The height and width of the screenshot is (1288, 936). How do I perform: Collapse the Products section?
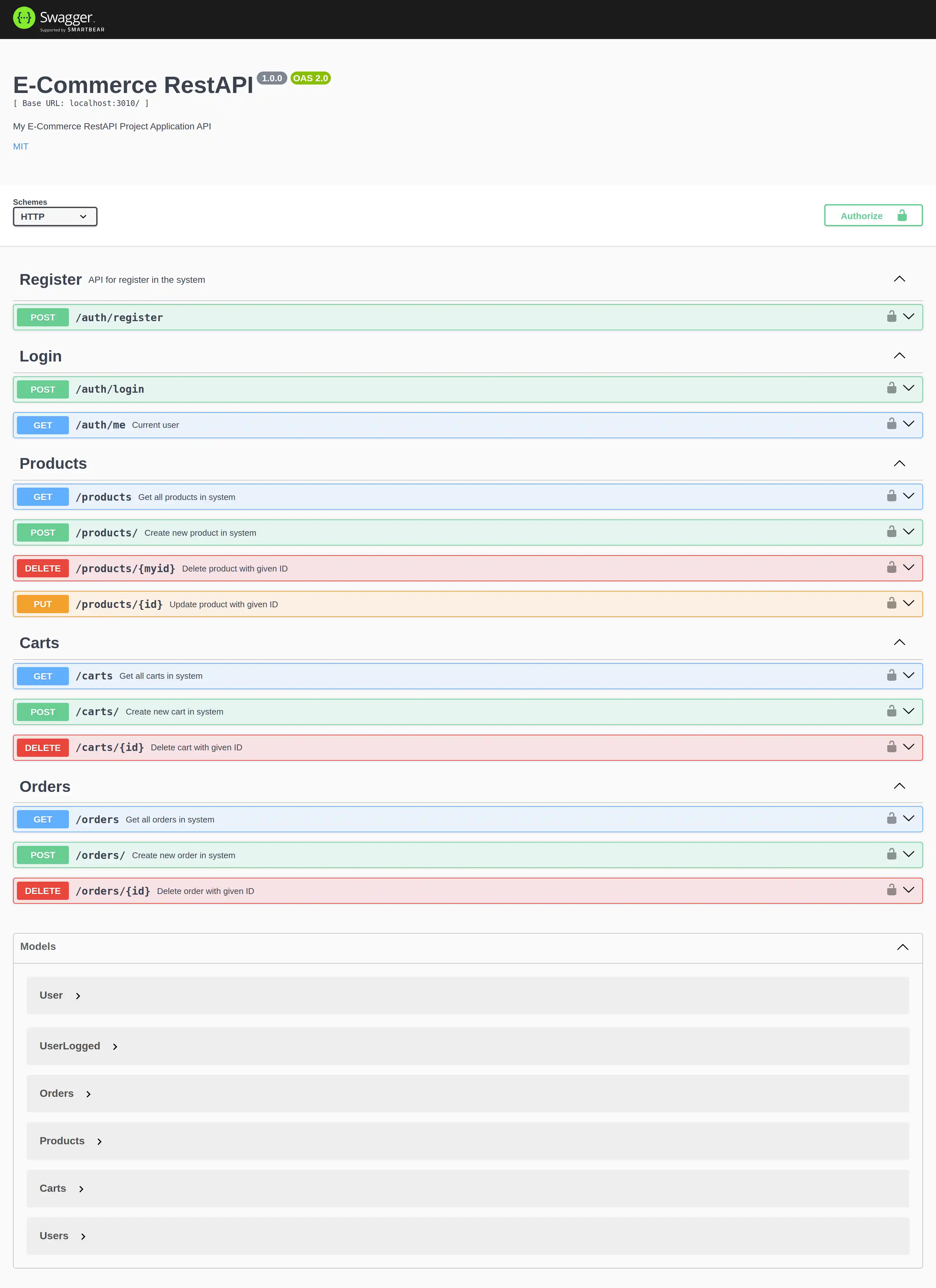click(x=899, y=463)
